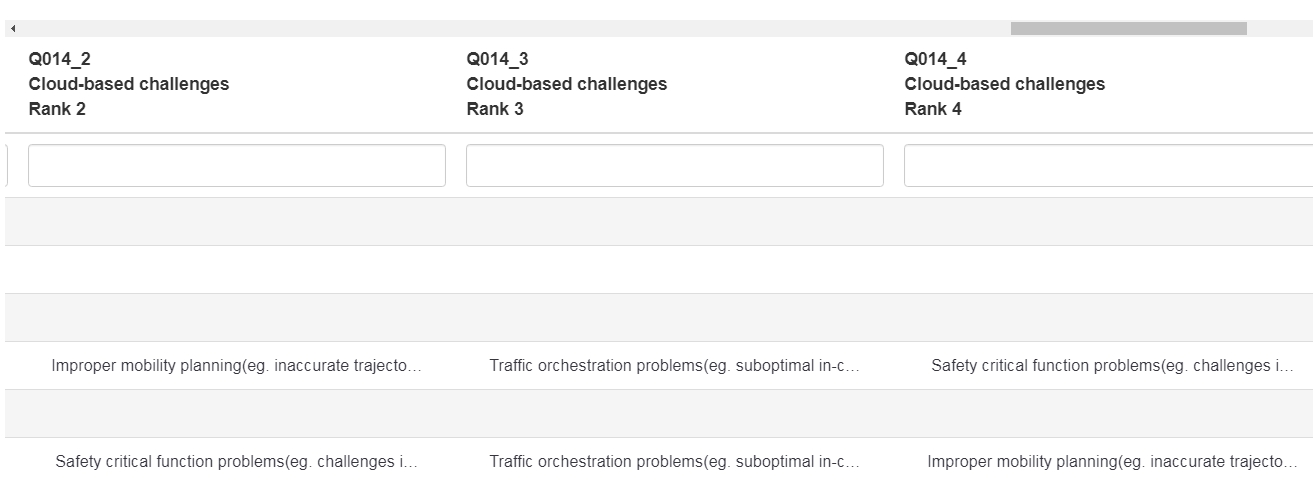
Task: Select empty white second-row cell under Q014_3
Action: [675, 270]
